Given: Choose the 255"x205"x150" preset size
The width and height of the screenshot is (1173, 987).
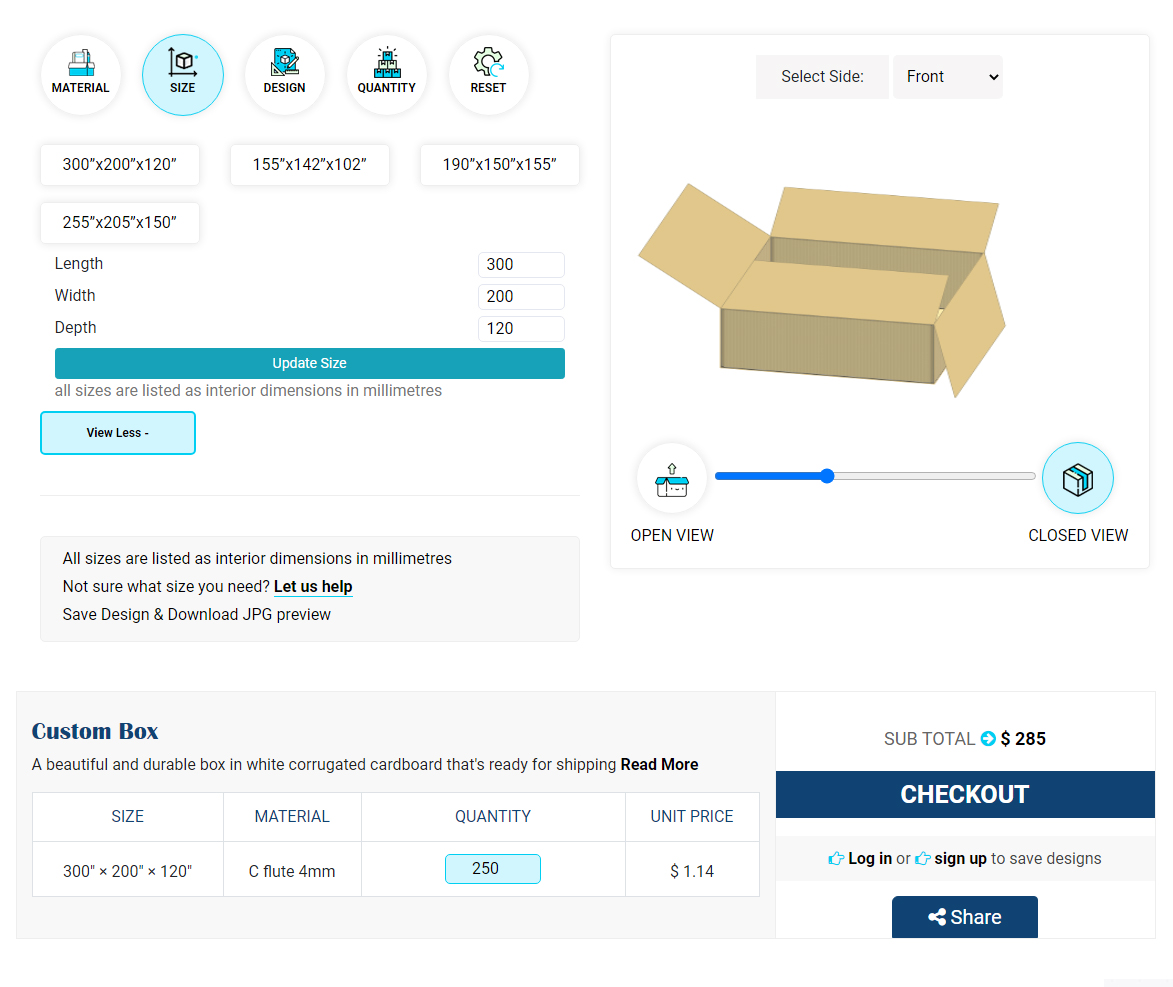Looking at the screenshot, I should pyautogui.click(x=120, y=223).
